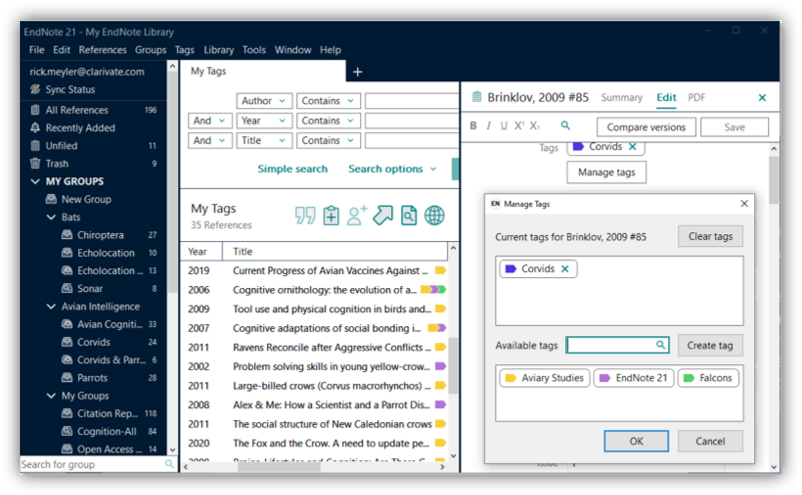Confirm with OK in Manage Tags

[x=636, y=441]
